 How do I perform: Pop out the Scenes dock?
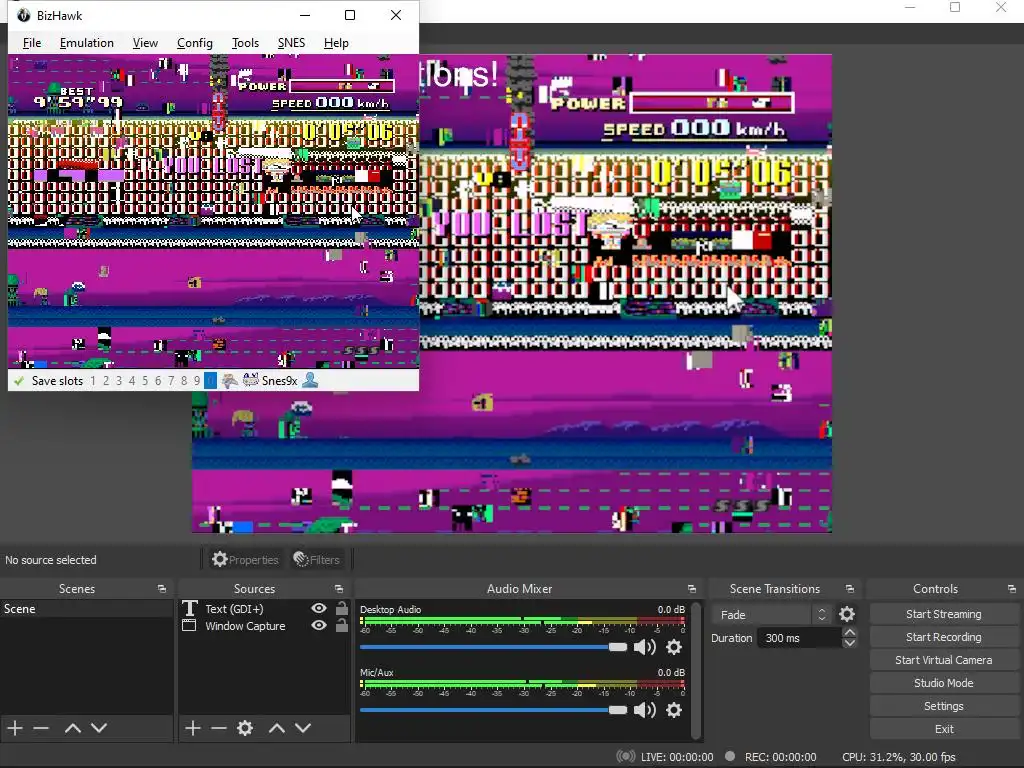(x=161, y=589)
